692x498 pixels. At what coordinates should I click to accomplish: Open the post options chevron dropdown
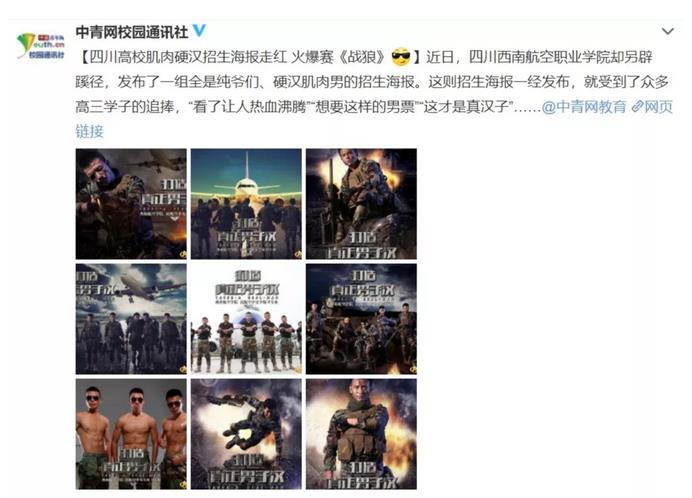click(668, 31)
